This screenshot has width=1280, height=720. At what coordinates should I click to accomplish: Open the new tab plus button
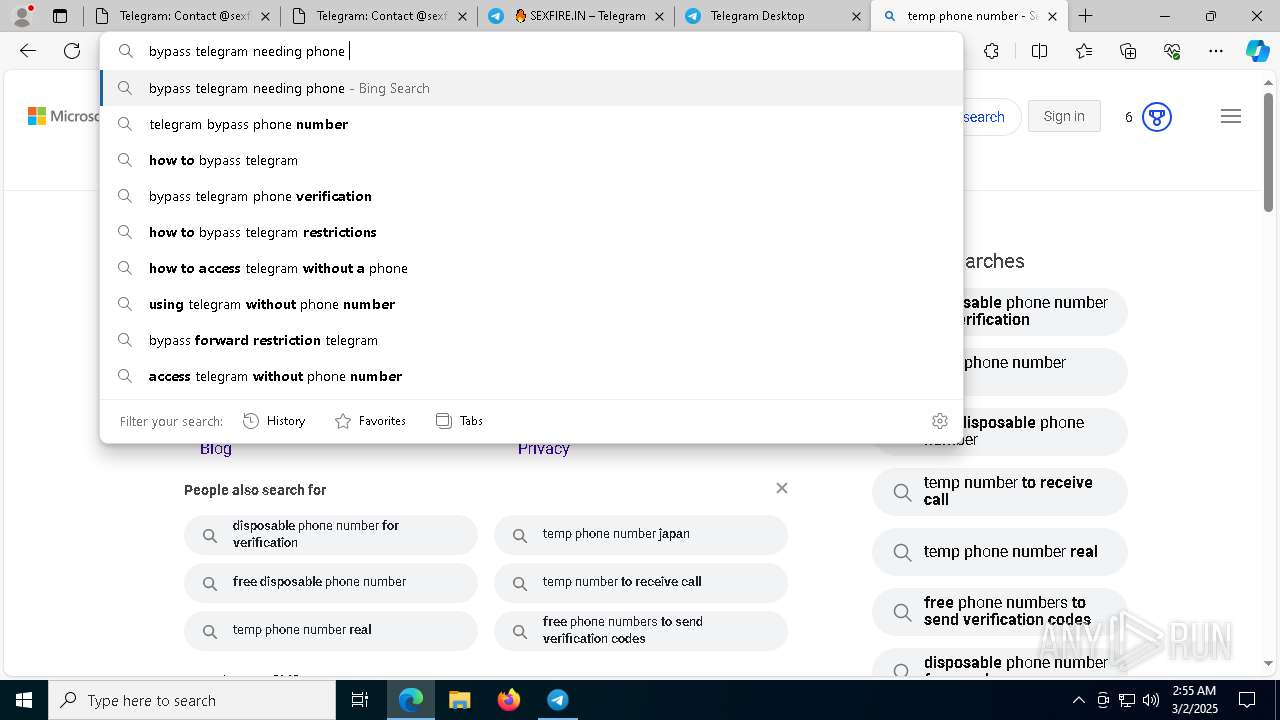pos(1085,16)
